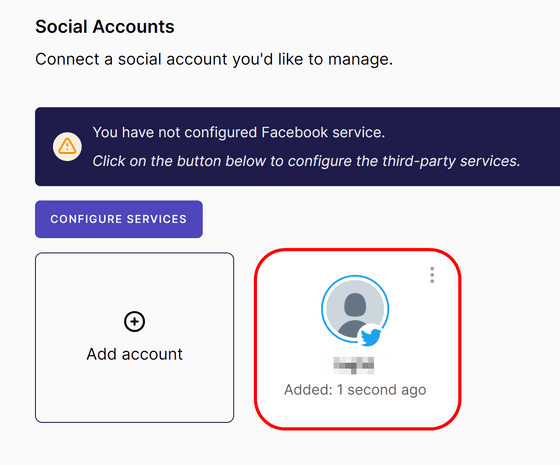Select the gray profile avatar image
This screenshot has height=465, width=560.
click(x=355, y=309)
